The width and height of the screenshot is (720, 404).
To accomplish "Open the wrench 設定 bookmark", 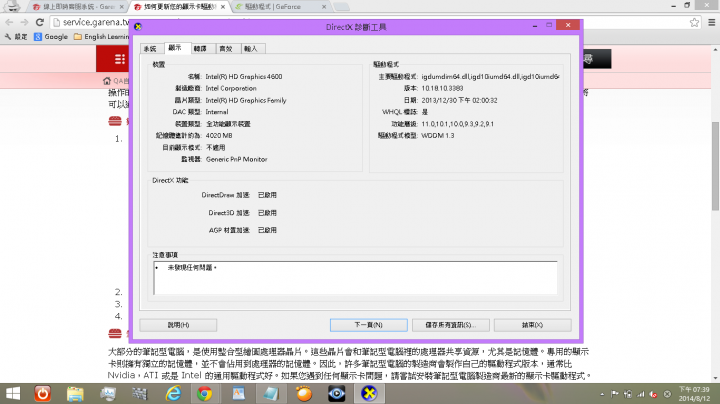I will point(16,36).
